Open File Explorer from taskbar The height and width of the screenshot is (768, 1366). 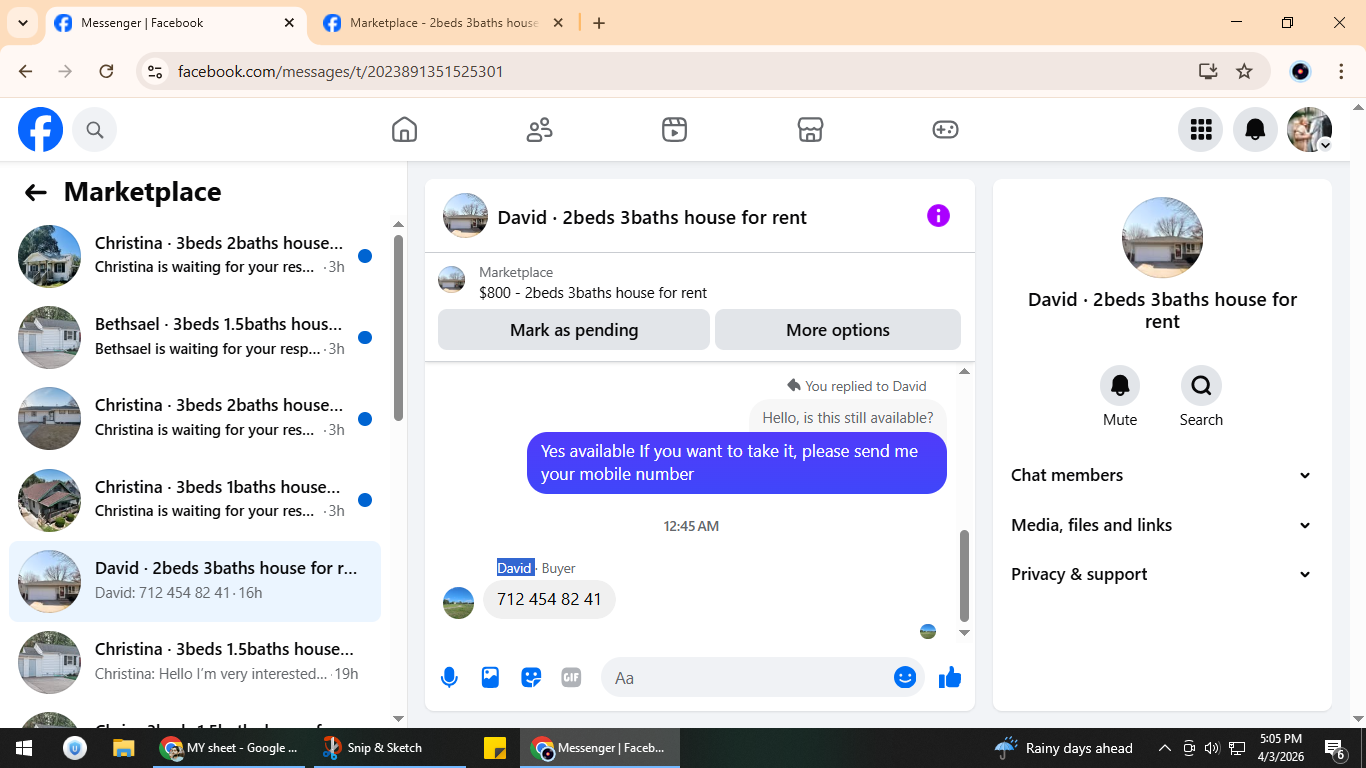pos(123,748)
